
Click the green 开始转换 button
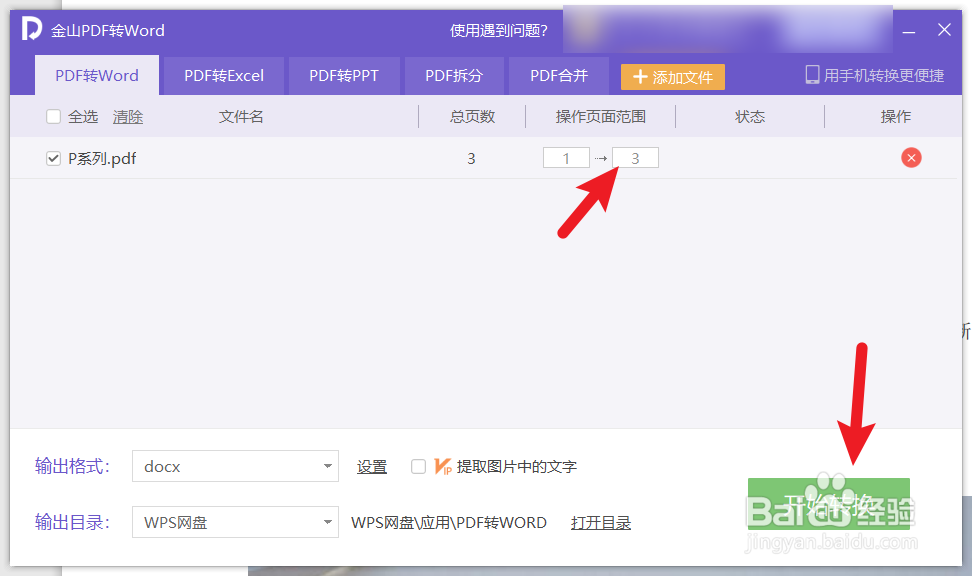tap(829, 504)
